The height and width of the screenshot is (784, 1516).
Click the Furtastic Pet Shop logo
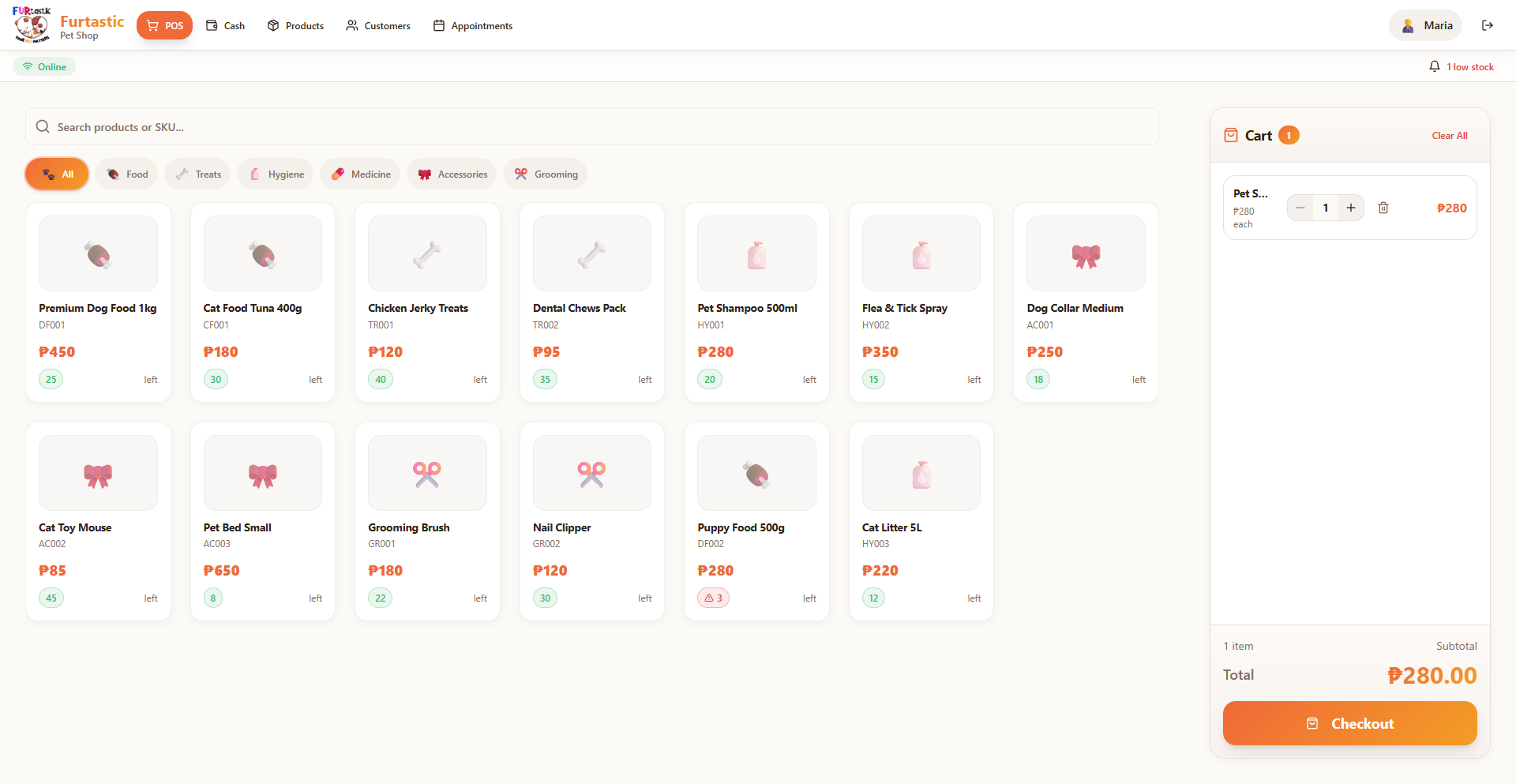tap(32, 25)
